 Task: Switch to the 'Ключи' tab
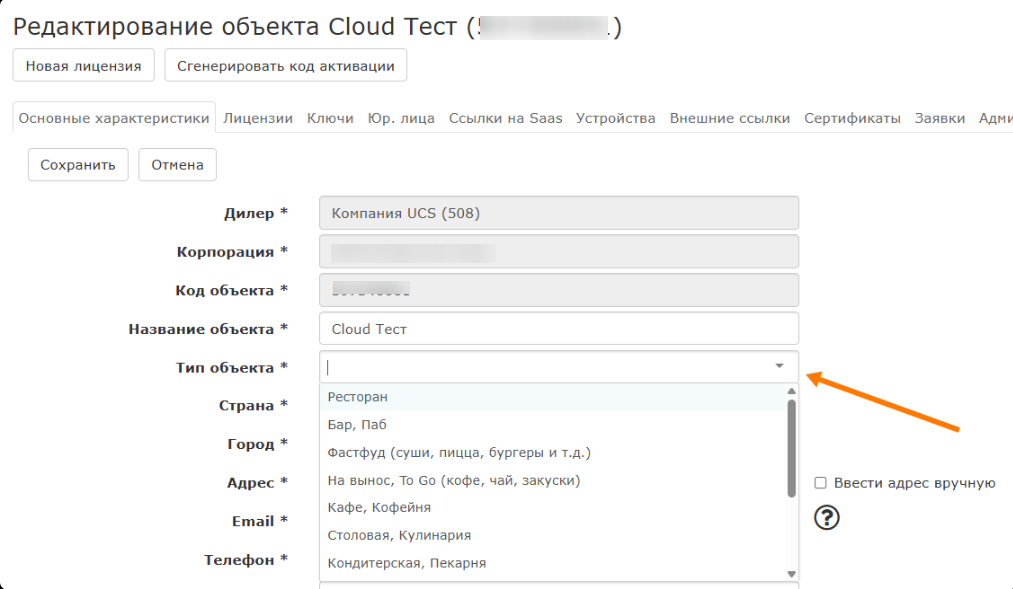[x=330, y=118]
